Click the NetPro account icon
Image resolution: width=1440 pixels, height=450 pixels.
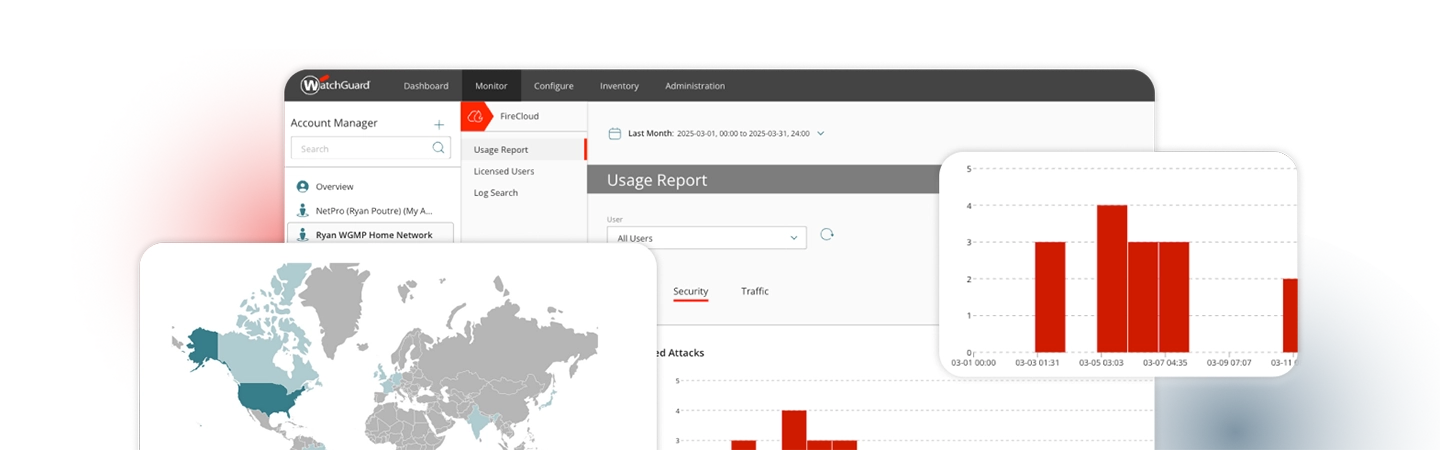302,210
